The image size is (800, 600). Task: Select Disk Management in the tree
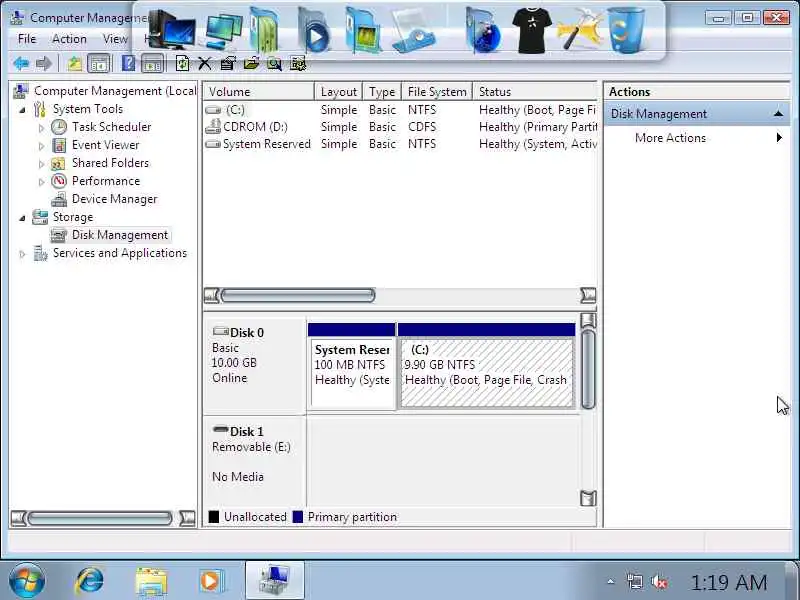coord(119,235)
